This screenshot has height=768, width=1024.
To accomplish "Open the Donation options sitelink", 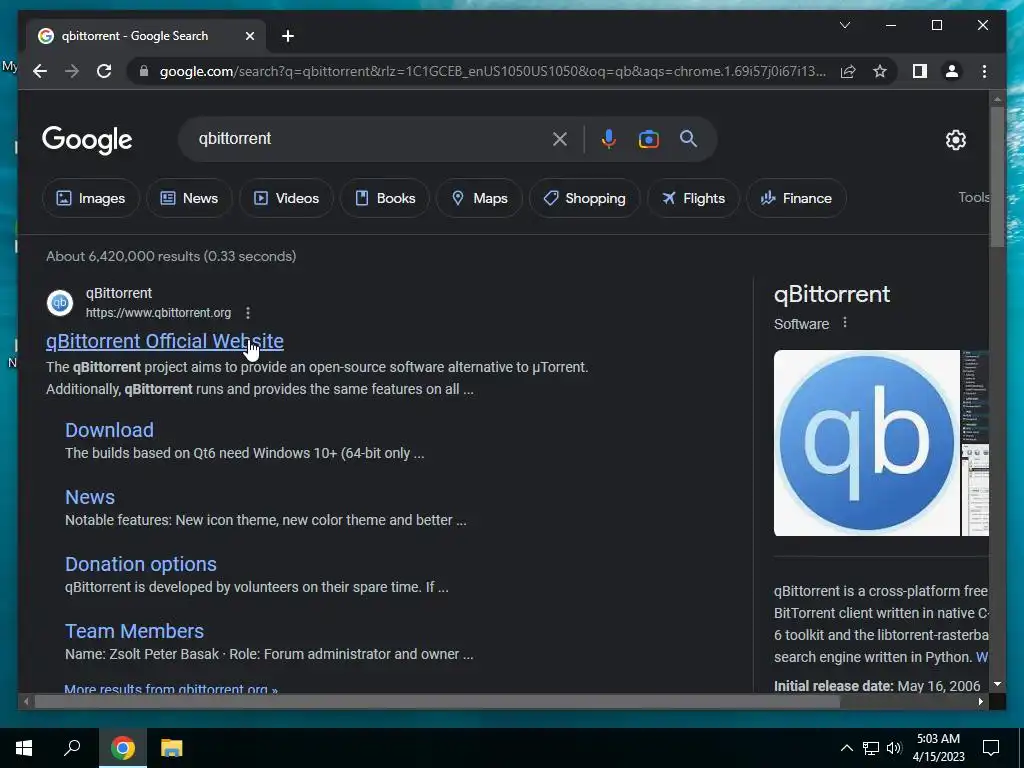I will pyautogui.click(x=140, y=564).
